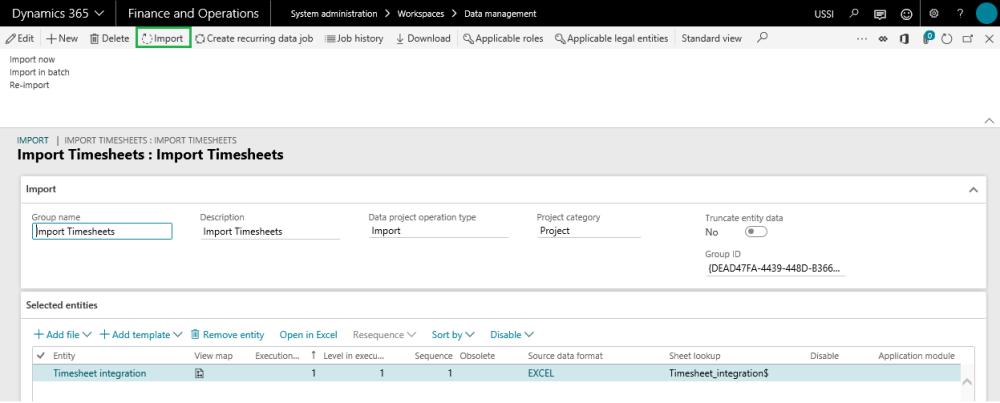This screenshot has width=1000, height=403.
Task: Open the Settings gear icon
Action: (934, 14)
